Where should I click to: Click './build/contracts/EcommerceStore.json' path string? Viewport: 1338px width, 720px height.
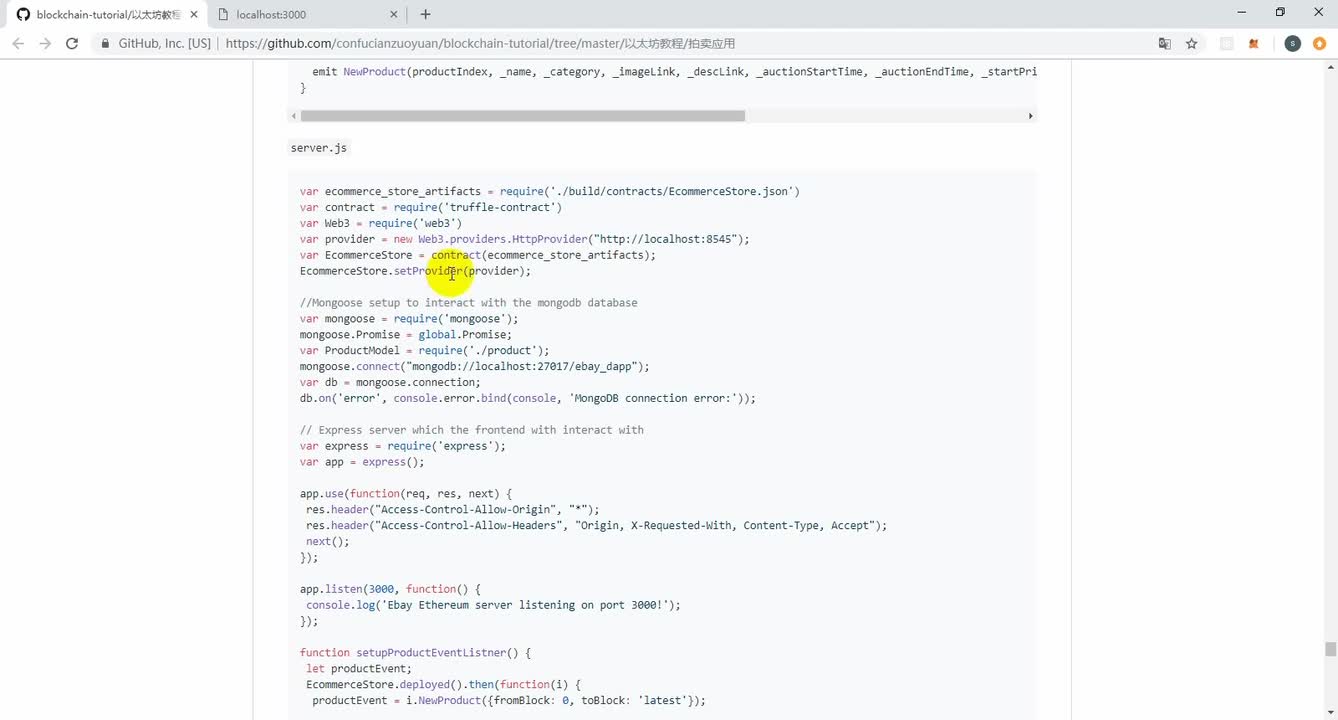[671, 191]
